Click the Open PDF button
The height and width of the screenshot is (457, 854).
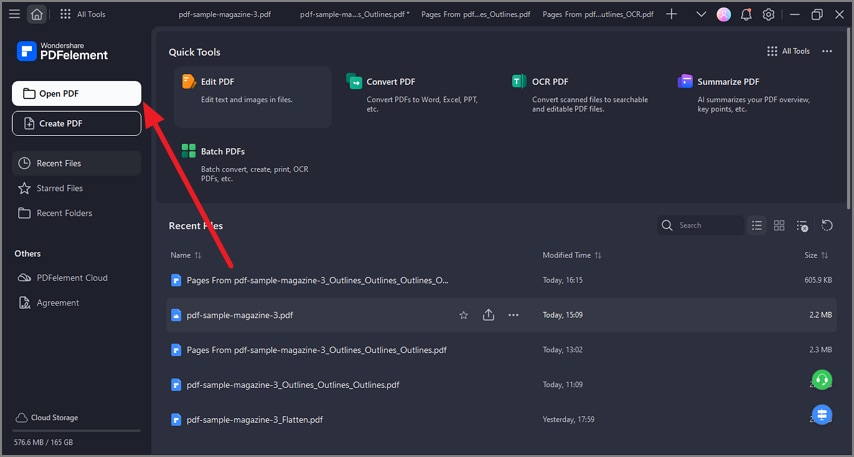click(x=76, y=94)
